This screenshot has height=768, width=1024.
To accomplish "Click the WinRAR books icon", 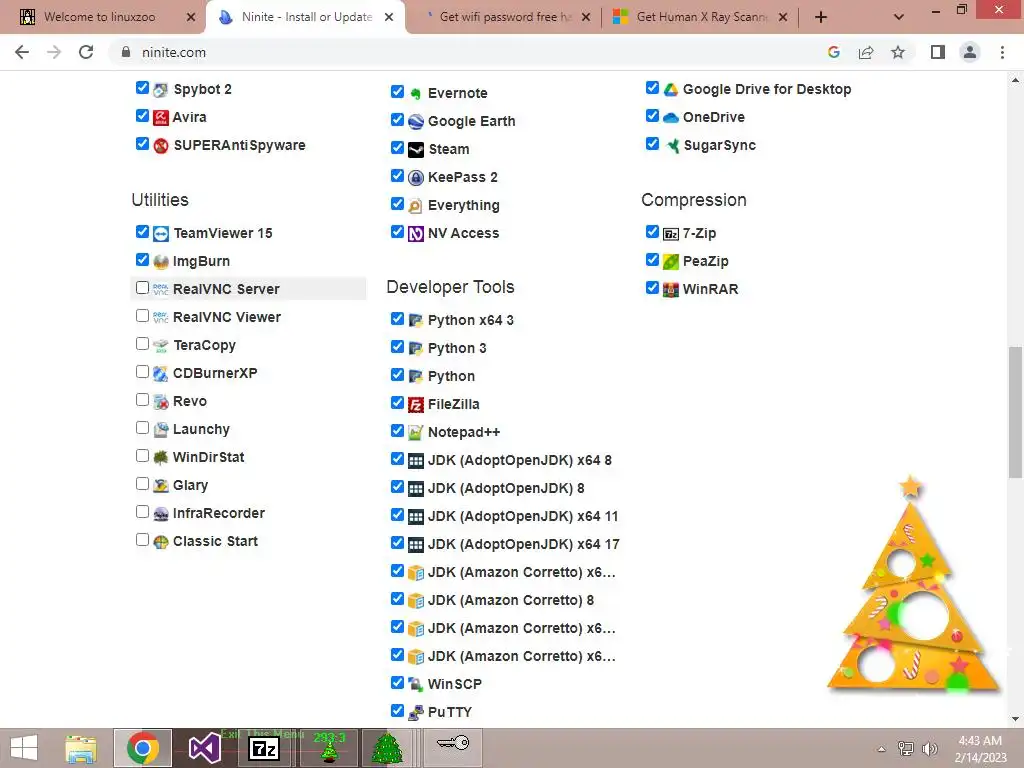I will click(671, 289).
